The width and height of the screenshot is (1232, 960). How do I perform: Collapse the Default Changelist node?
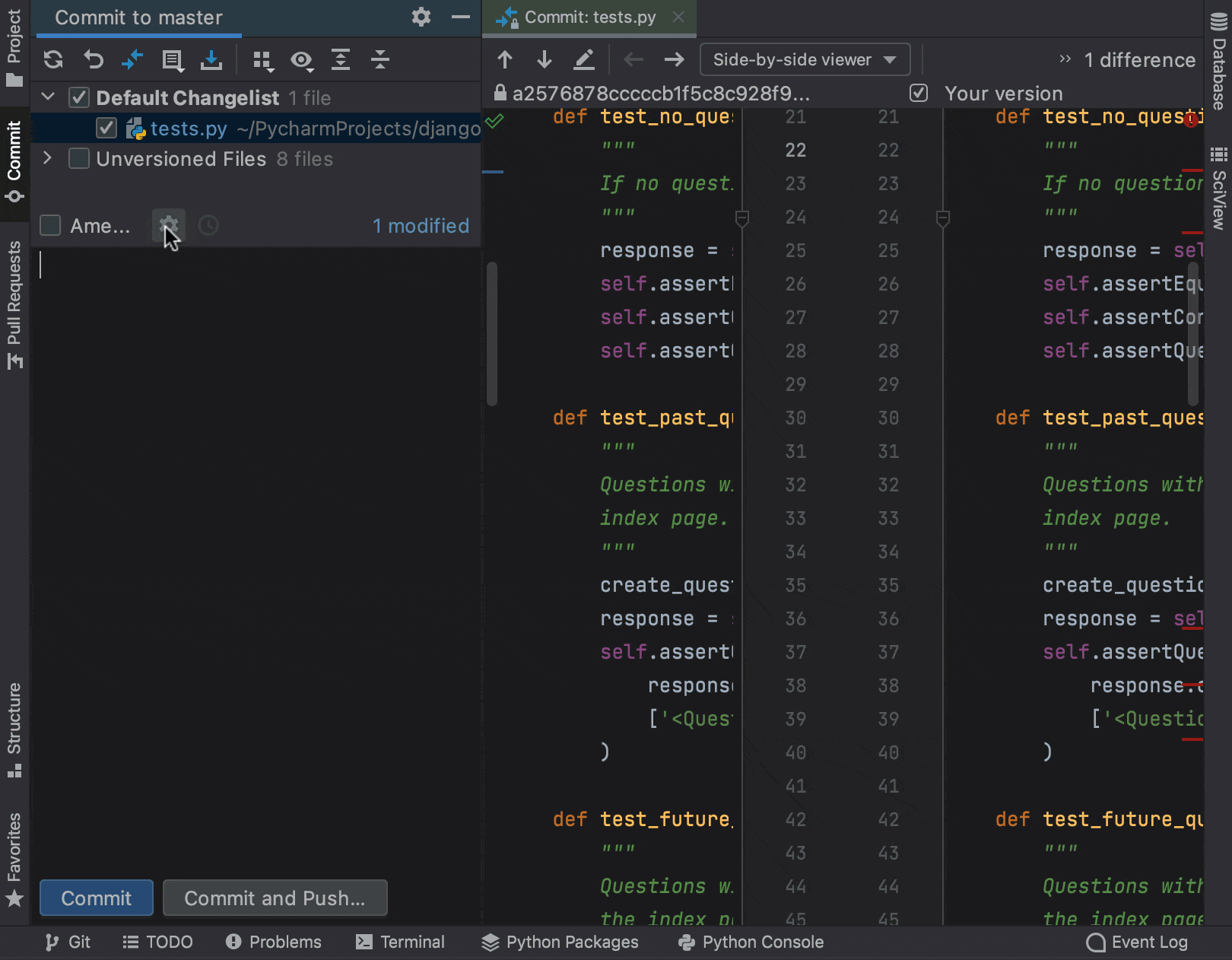point(48,97)
